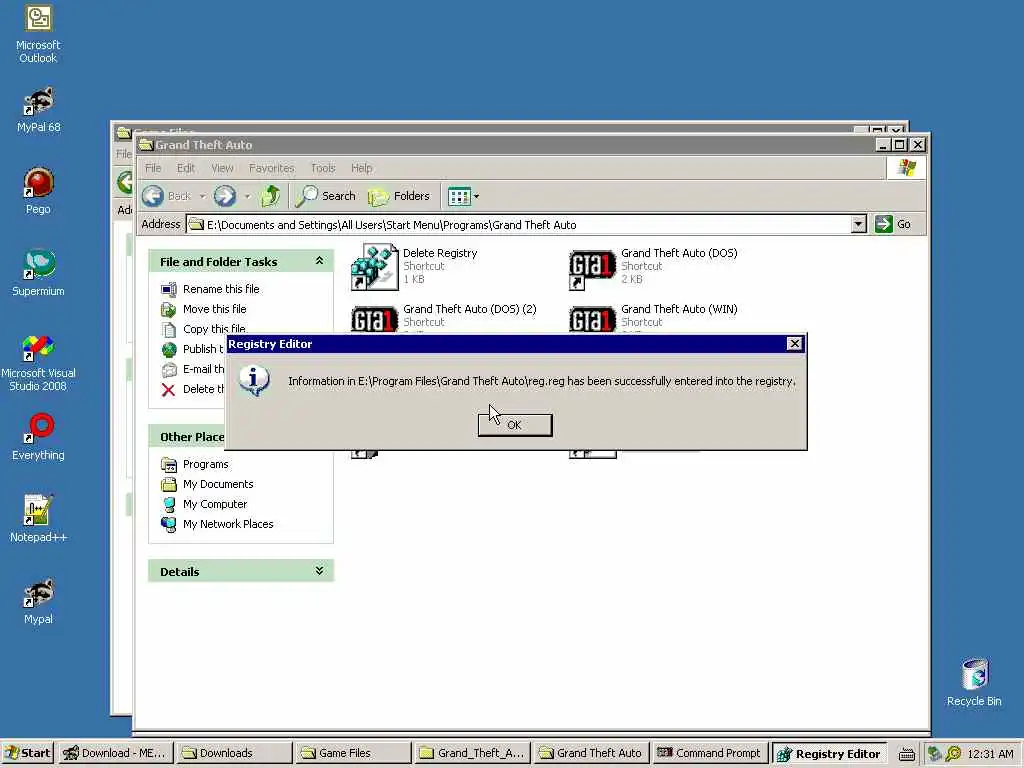The image size is (1024, 768).
Task: Open My Computer under Other Places
Action: pos(215,504)
